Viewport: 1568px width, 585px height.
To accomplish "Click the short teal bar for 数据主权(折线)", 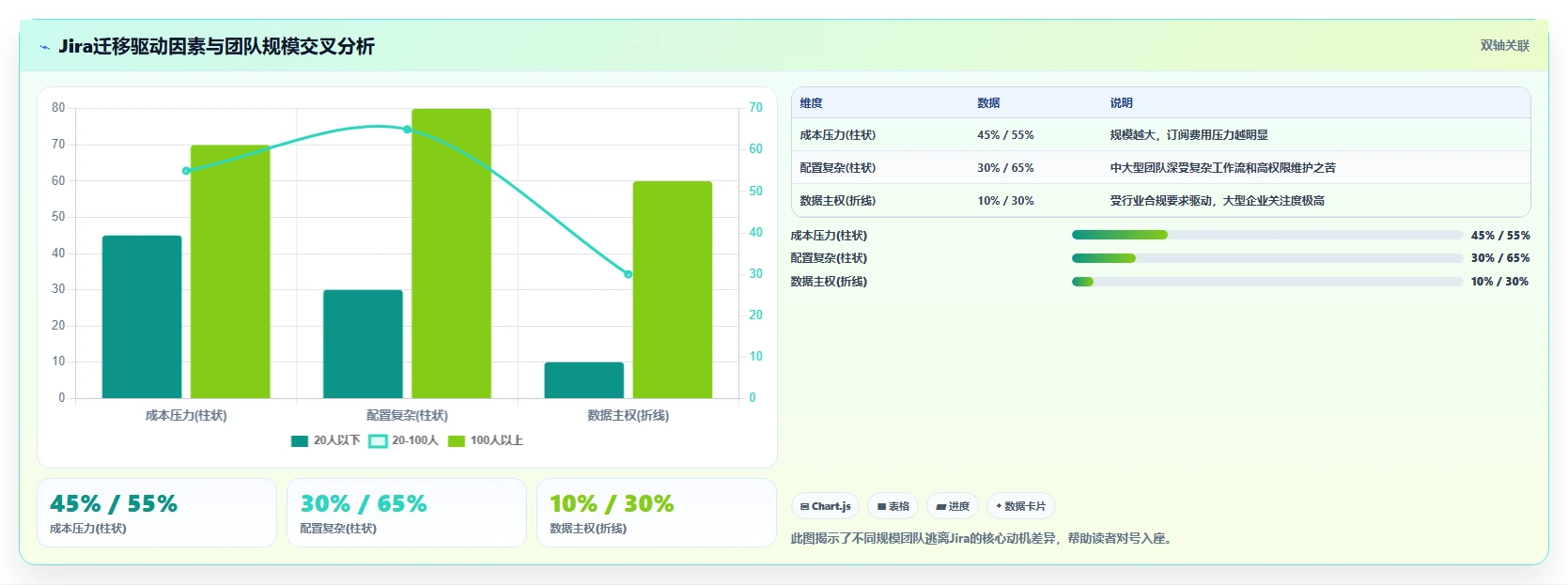I will (584, 380).
